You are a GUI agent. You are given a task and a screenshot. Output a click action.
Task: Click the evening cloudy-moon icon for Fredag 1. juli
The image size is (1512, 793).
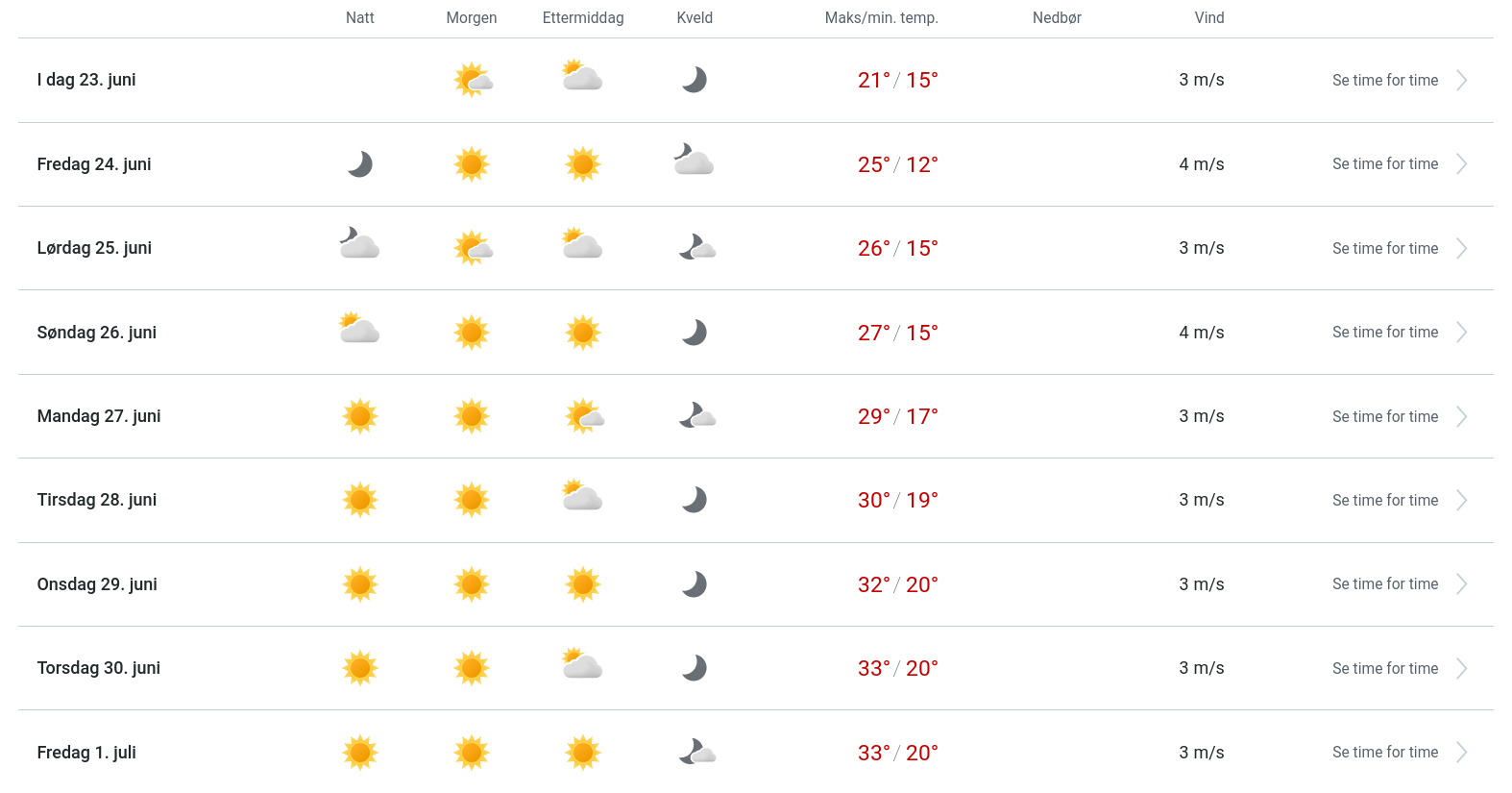coord(697,752)
